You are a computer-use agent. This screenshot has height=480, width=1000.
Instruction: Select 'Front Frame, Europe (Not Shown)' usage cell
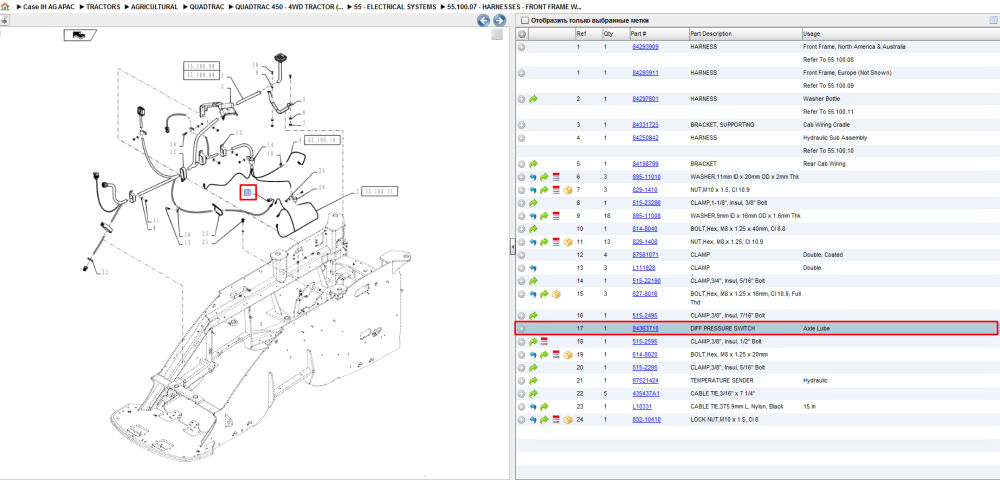tap(847, 73)
